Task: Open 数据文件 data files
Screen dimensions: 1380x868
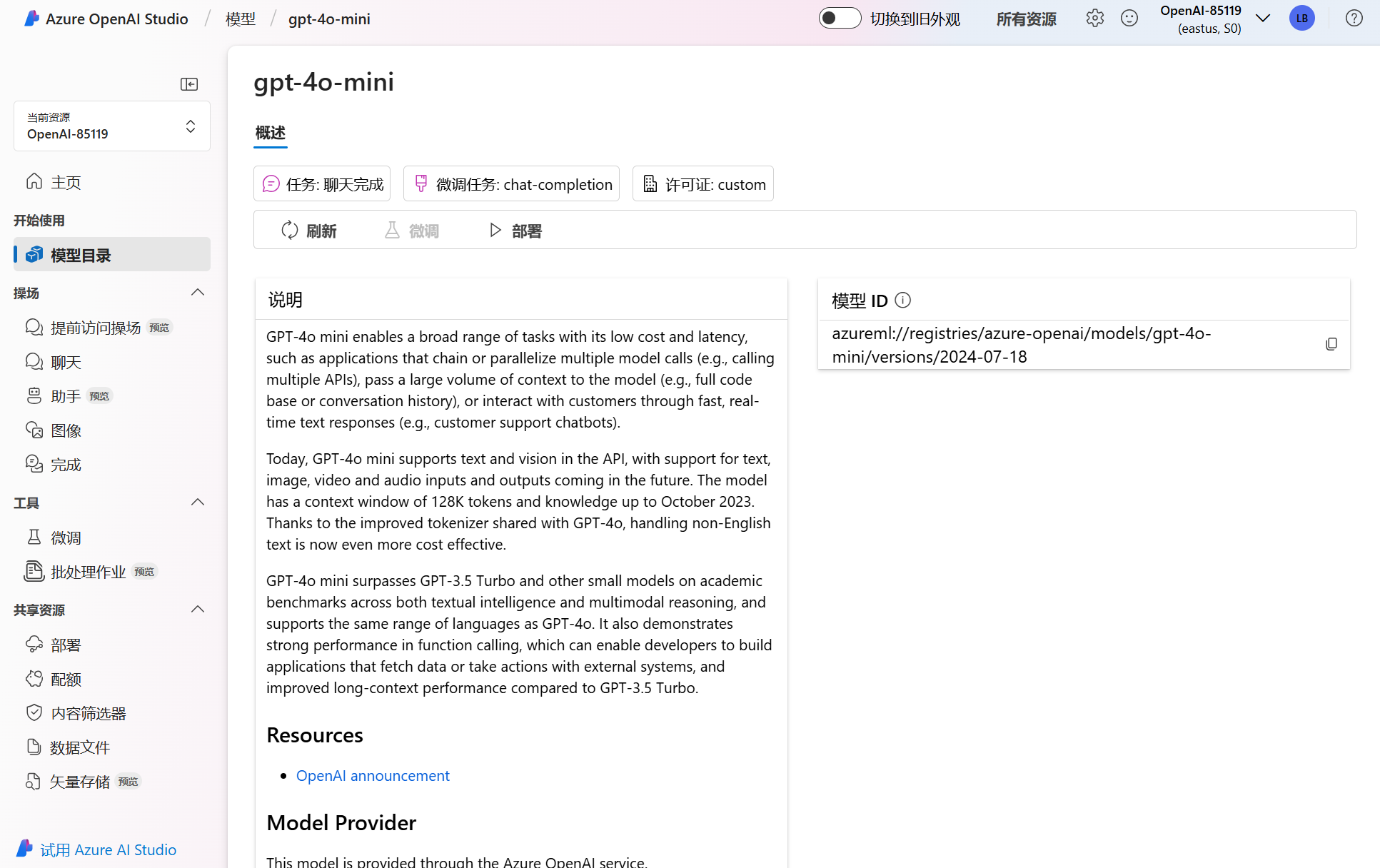Action: 112,747
